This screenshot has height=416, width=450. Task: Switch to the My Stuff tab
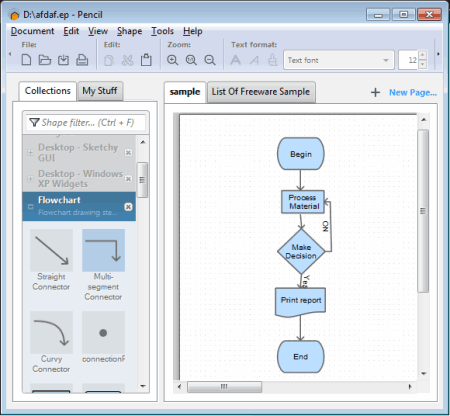tap(100, 91)
